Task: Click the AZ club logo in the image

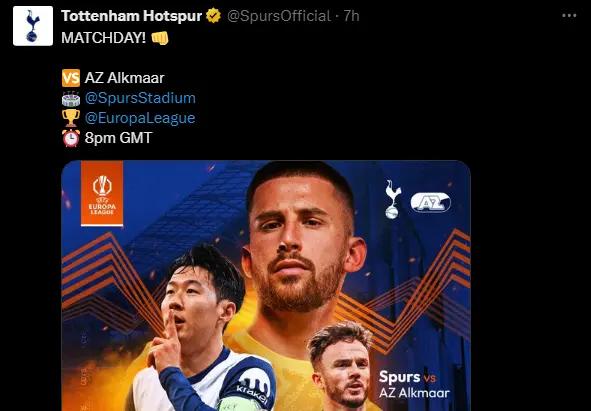Action: (x=430, y=203)
